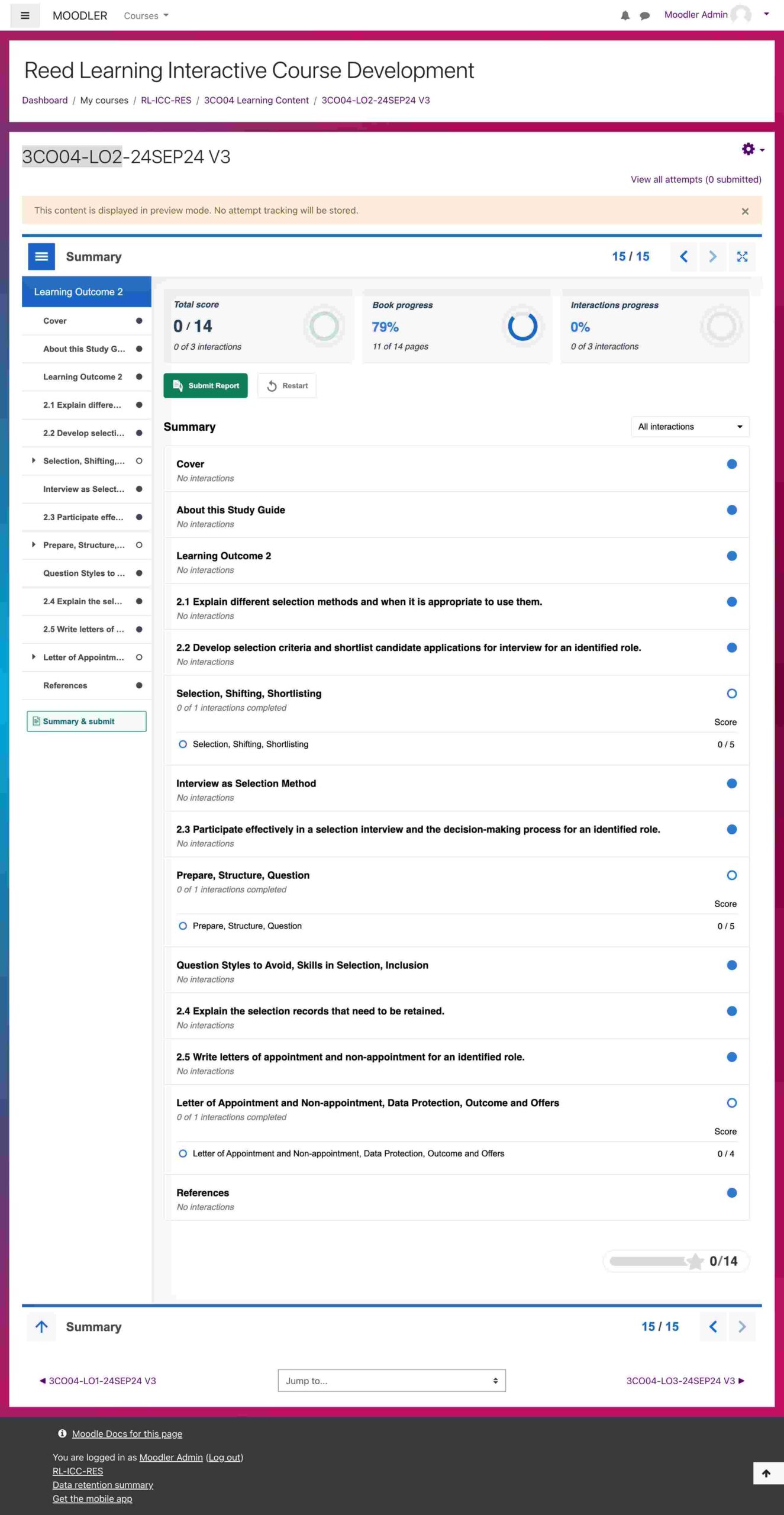This screenshot has width=784, height=1515.
Task: Click the Restart button
Action: pos(287,386)
